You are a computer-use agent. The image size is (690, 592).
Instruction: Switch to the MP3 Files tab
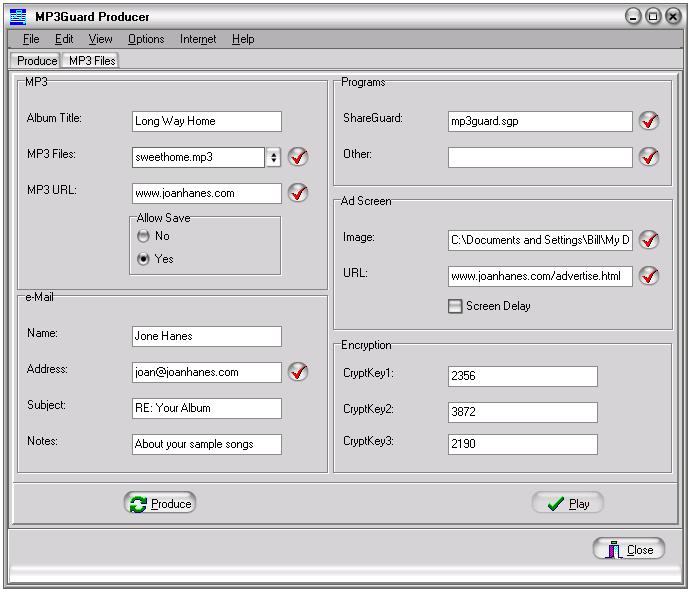point(92,61)
